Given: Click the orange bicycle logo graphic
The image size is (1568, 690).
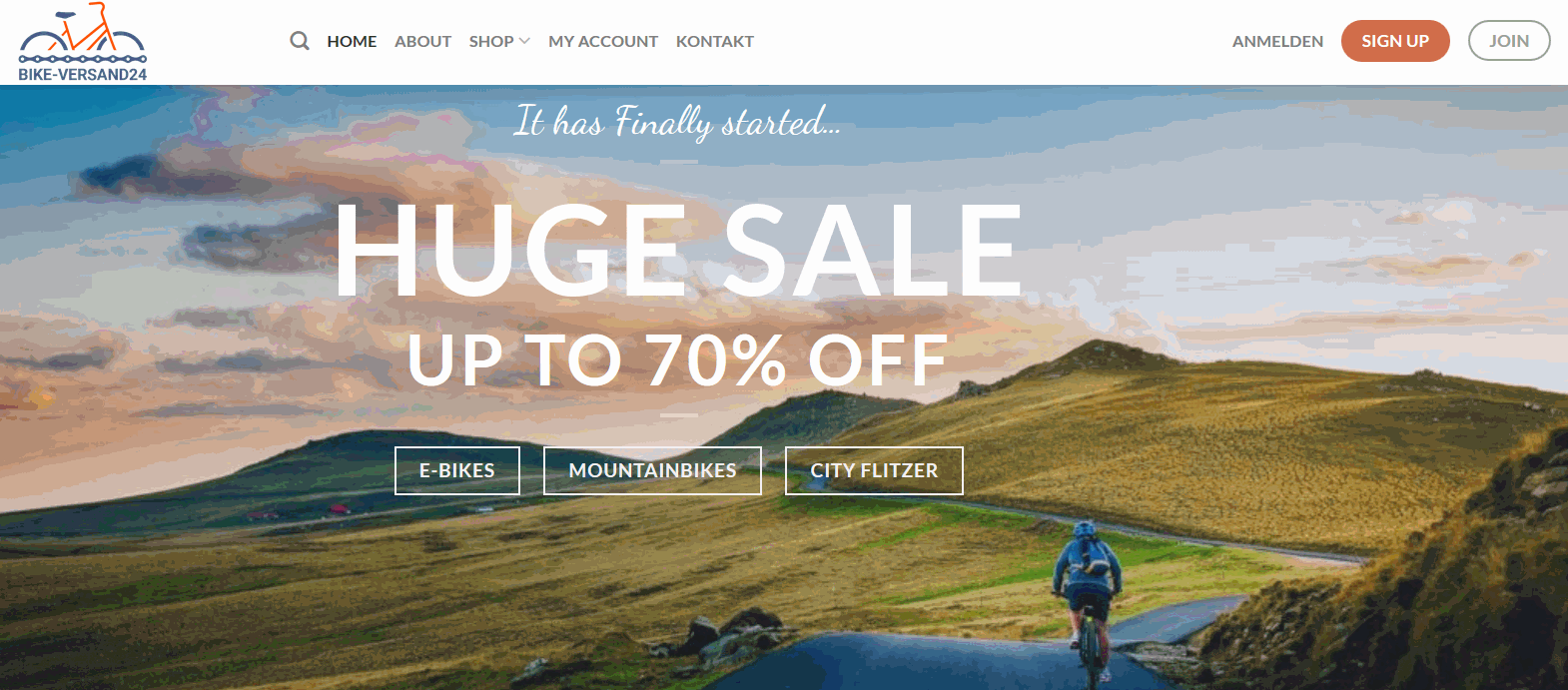Looking at the screenshot, I should [82, 33].
